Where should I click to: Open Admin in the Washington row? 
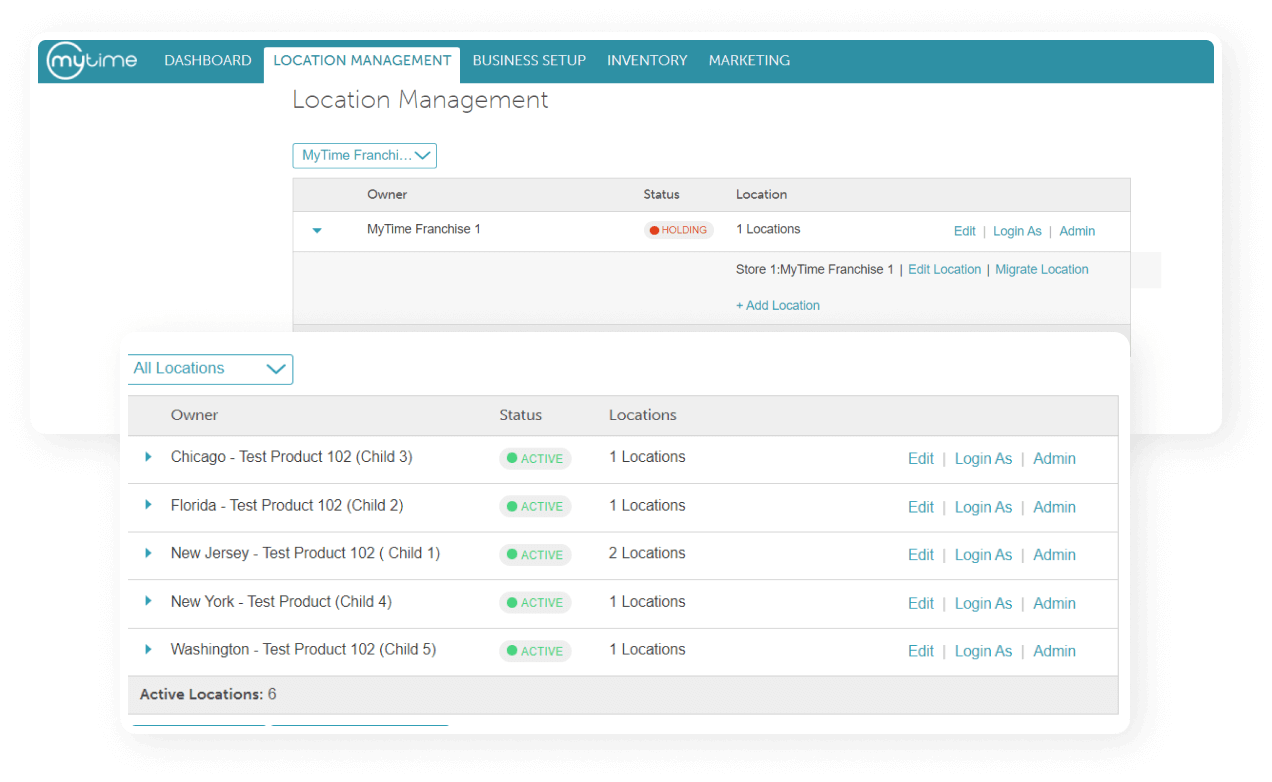tap(1054, 651)
